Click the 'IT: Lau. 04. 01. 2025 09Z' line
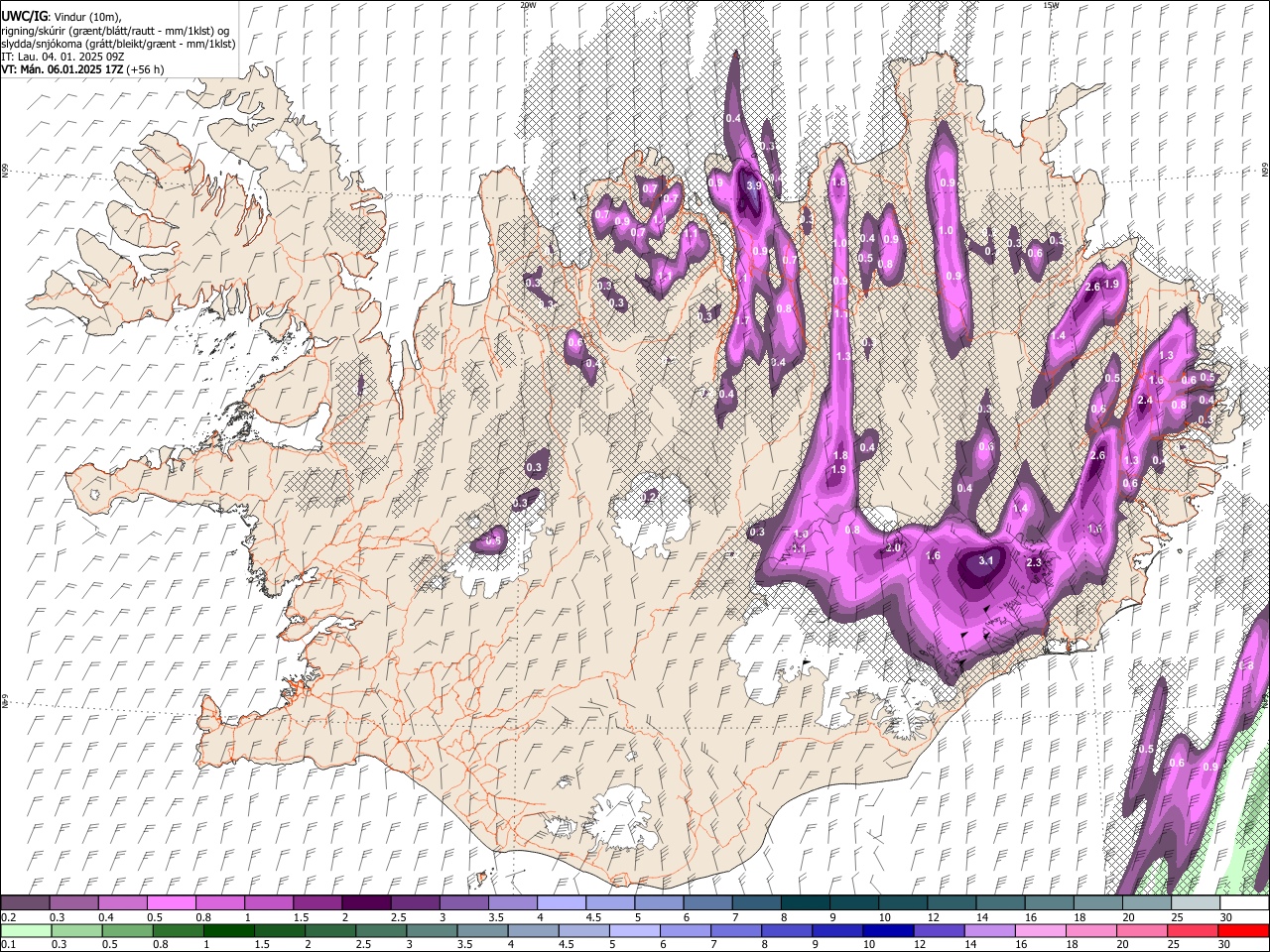 (63, 57)
